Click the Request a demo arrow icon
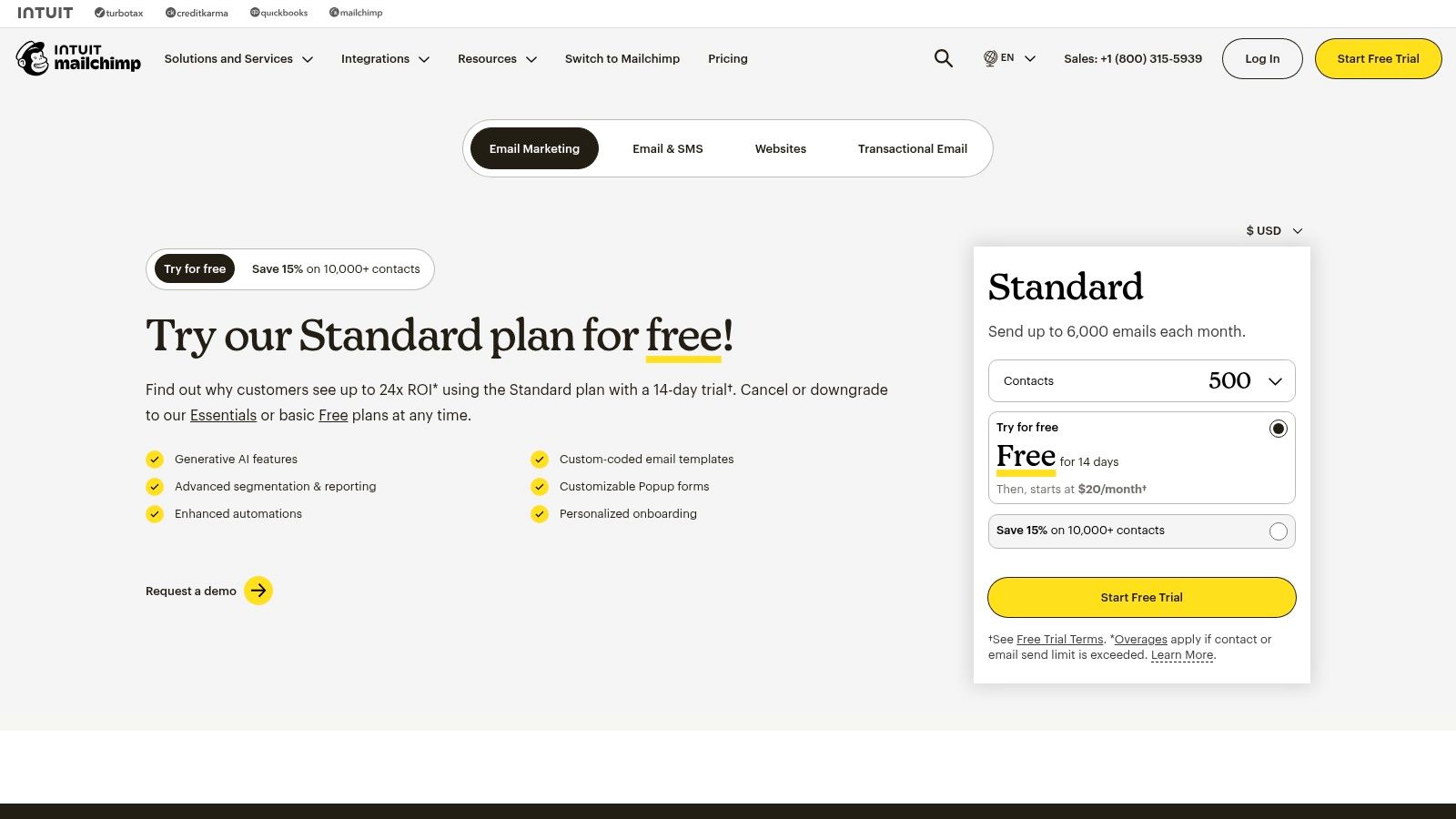Viewport: 1456px width, 819px height. pos(258,591)
